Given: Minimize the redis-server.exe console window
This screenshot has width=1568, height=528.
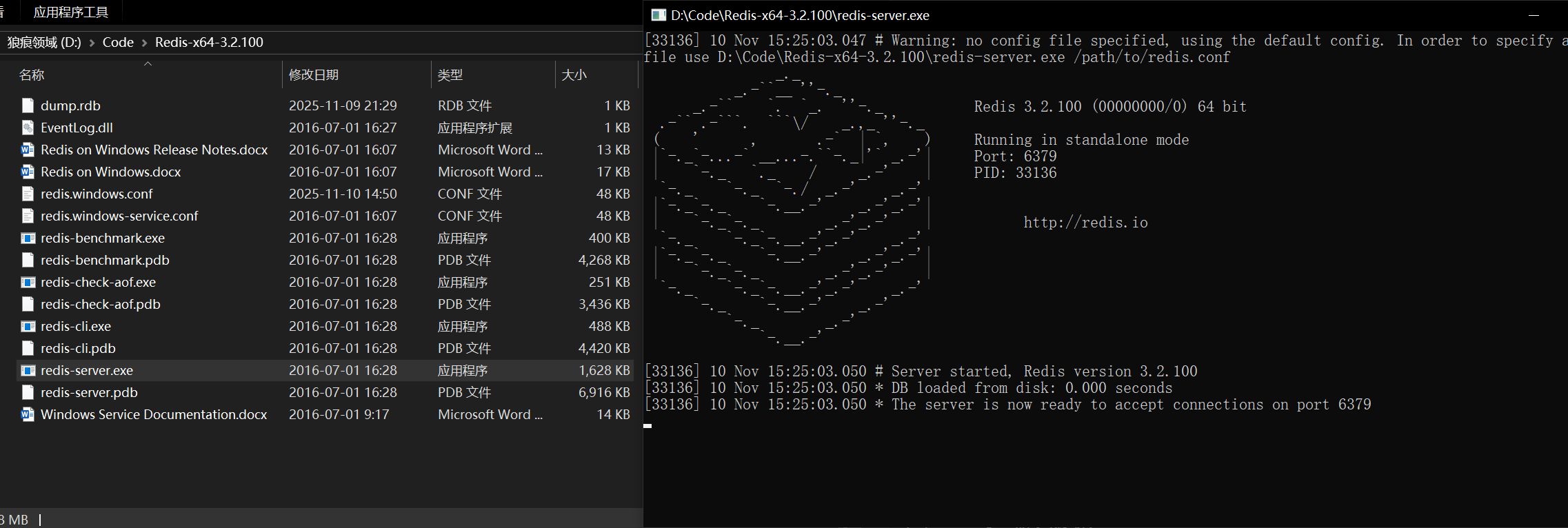Looking at the screenshot, I should [x=1534, y=15].
